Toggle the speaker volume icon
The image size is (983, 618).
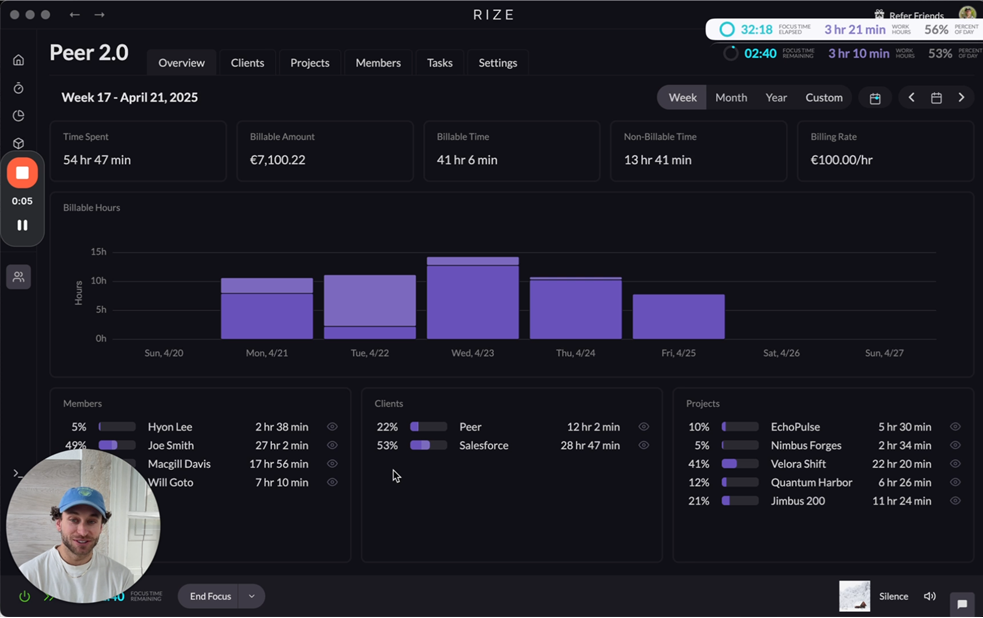930,597
